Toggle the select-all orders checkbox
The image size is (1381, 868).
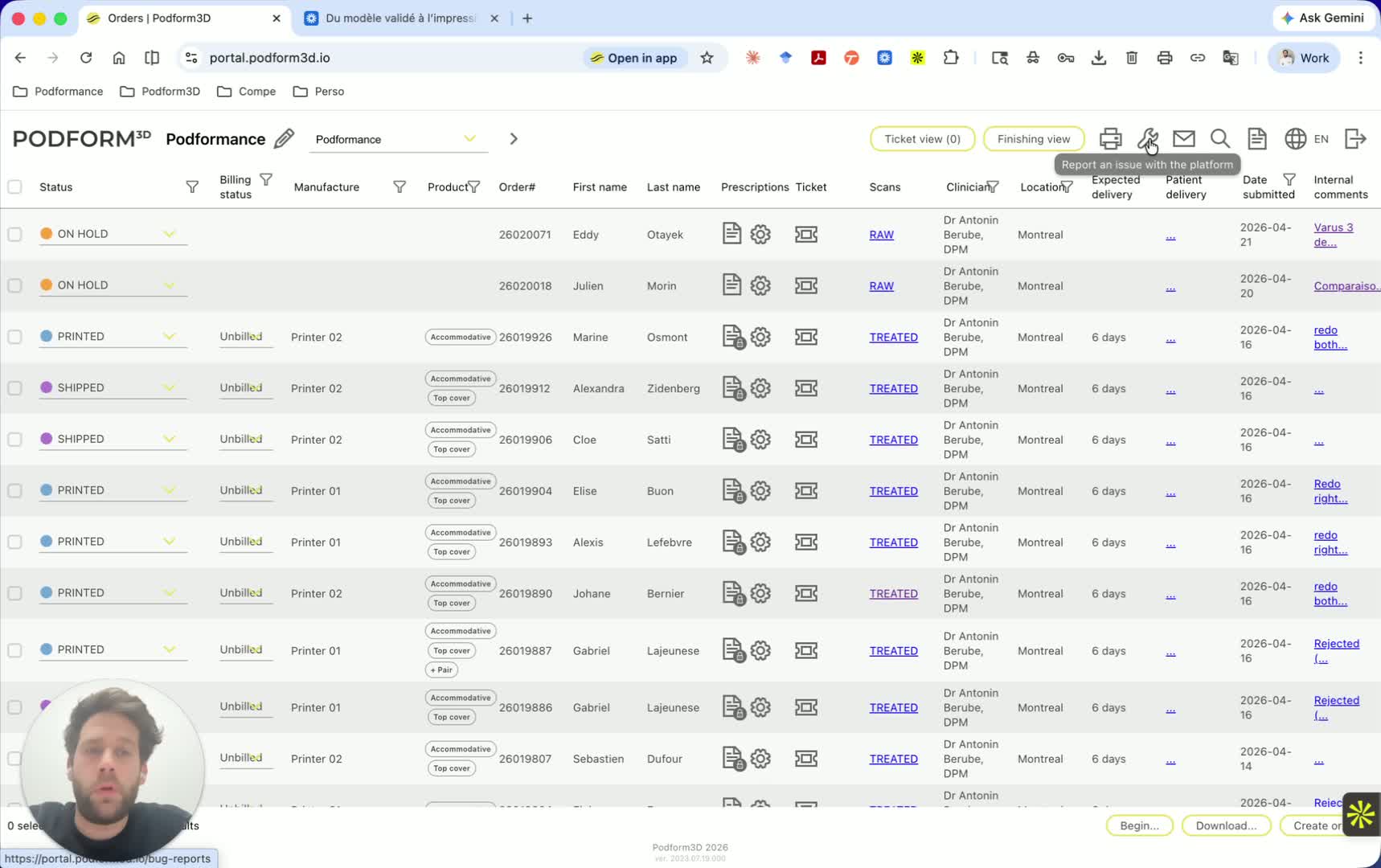tap(14, 187)
